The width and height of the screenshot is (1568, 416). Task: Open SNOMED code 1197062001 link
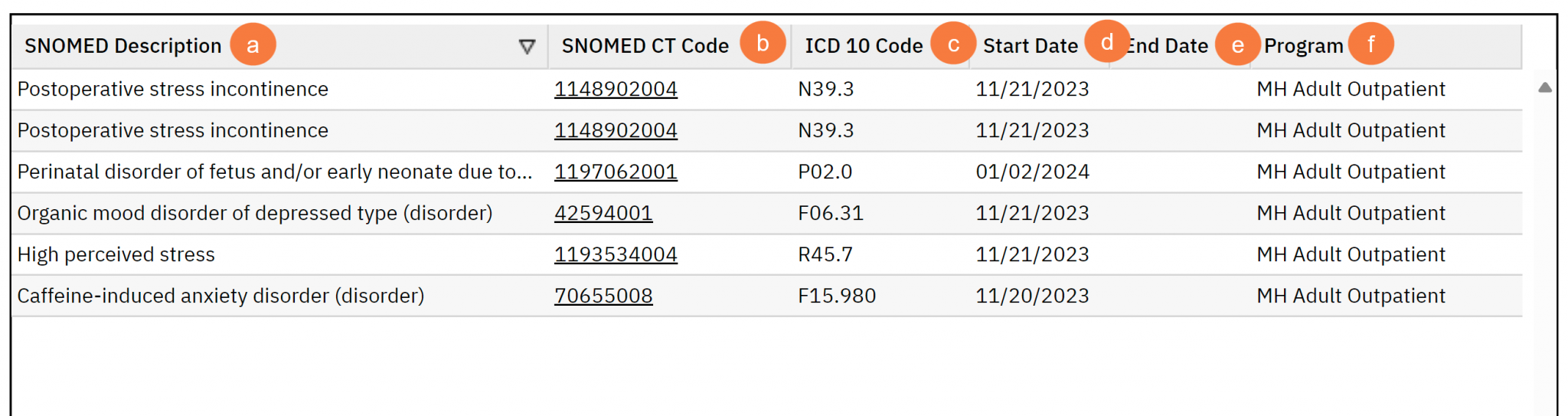click(x=616, y=172)
